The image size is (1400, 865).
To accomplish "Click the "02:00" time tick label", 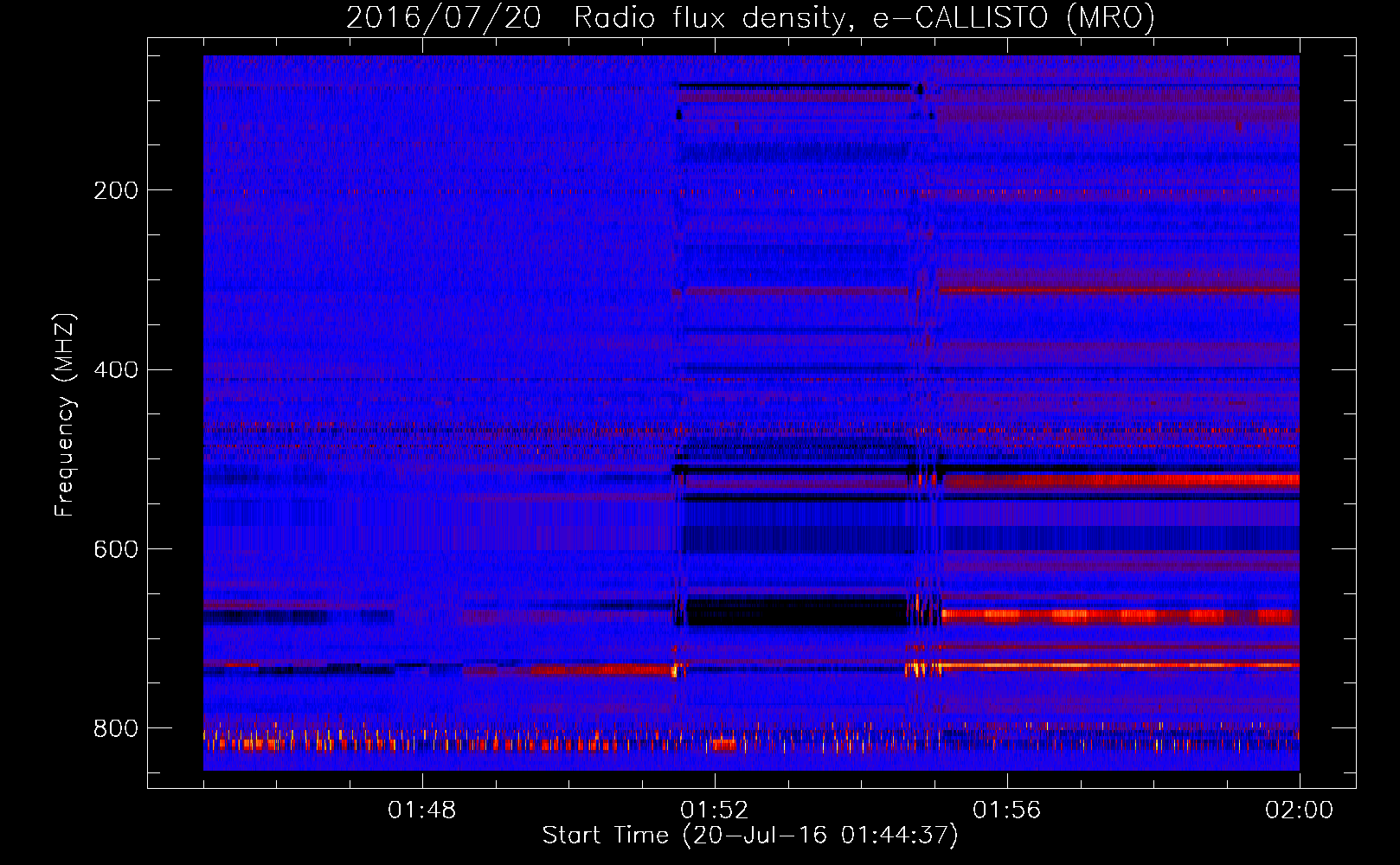I will (1300, 811).
